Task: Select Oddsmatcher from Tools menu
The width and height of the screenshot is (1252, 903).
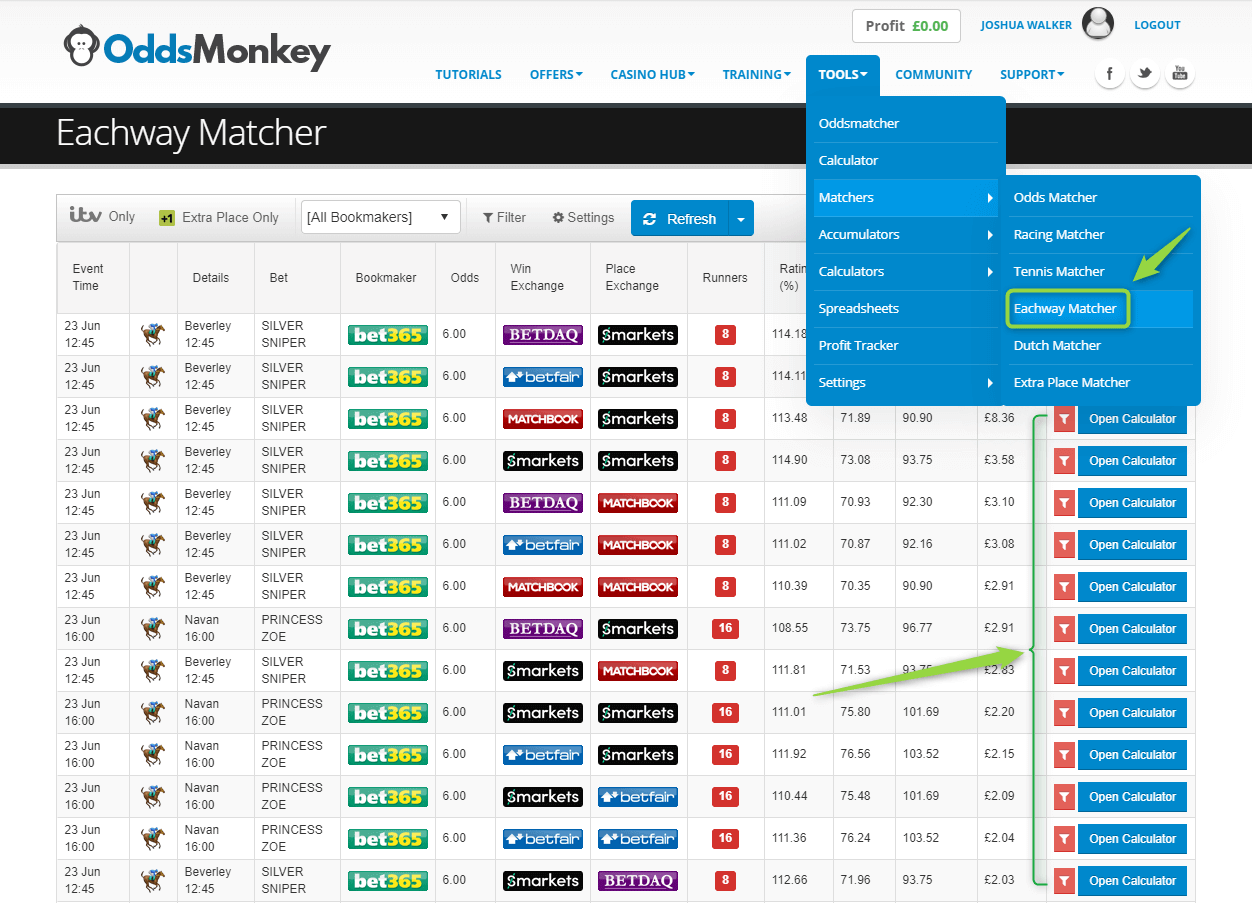Action: [x=906, y=123]
